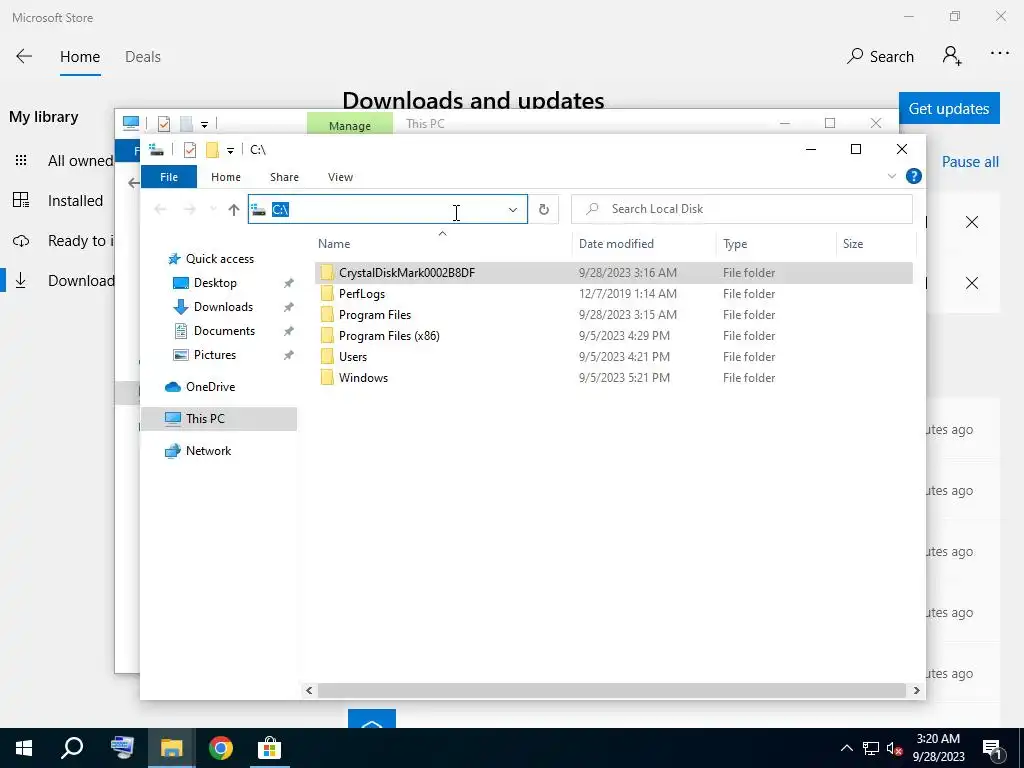Open the Deals tab in Microsoft Store
Image resolution: width=1024 pixels, height=768 pixels.
[142, 57]
